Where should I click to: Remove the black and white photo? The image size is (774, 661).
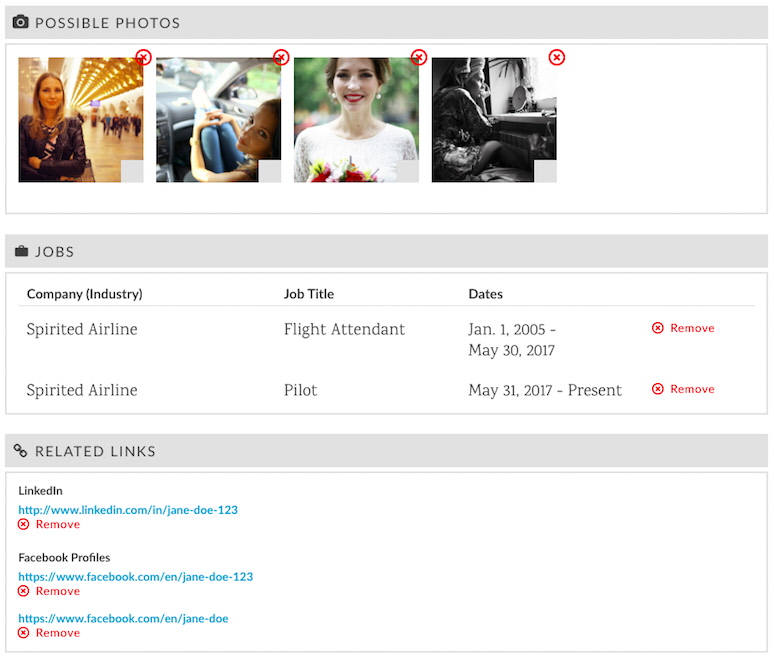point(557,57)
